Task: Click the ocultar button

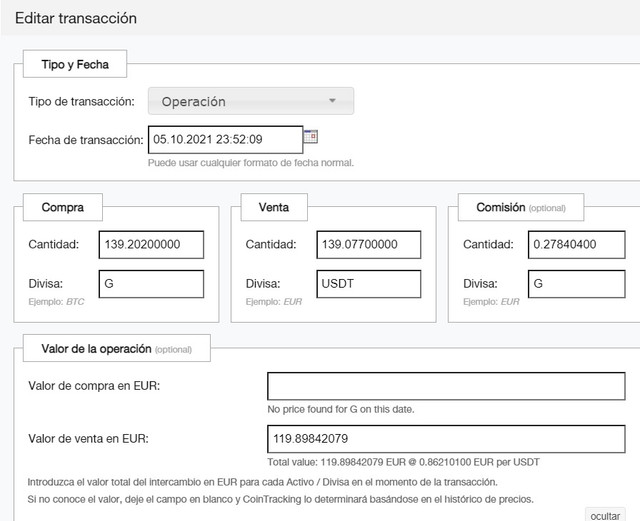Action: tap(605, 515)
